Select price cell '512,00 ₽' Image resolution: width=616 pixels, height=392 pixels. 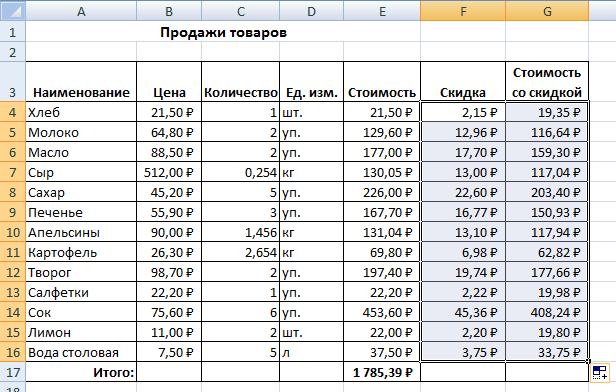coord(169,172)
